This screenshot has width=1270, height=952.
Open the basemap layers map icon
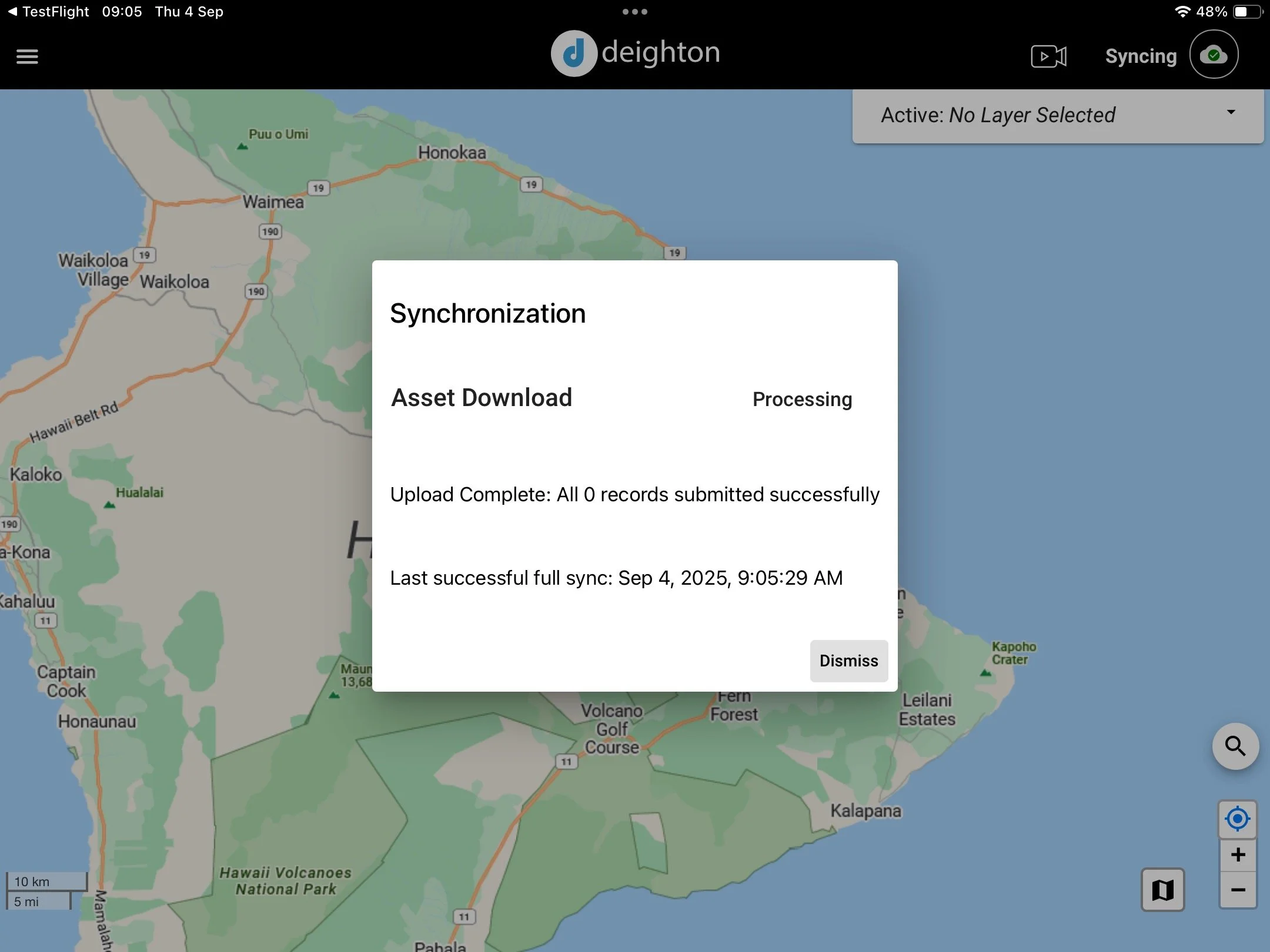(x=1162, y=890)
